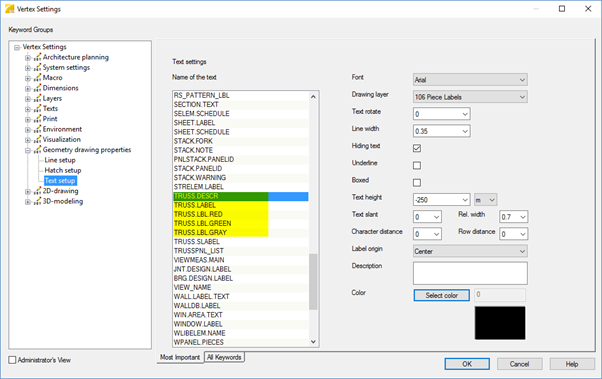602x379 pixels.
Task: Click the Visualization group icon
Action: pos(37,140)
